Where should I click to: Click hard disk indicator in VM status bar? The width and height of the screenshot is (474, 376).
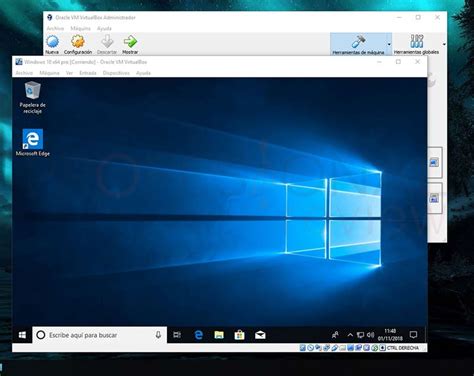point(303,348)
